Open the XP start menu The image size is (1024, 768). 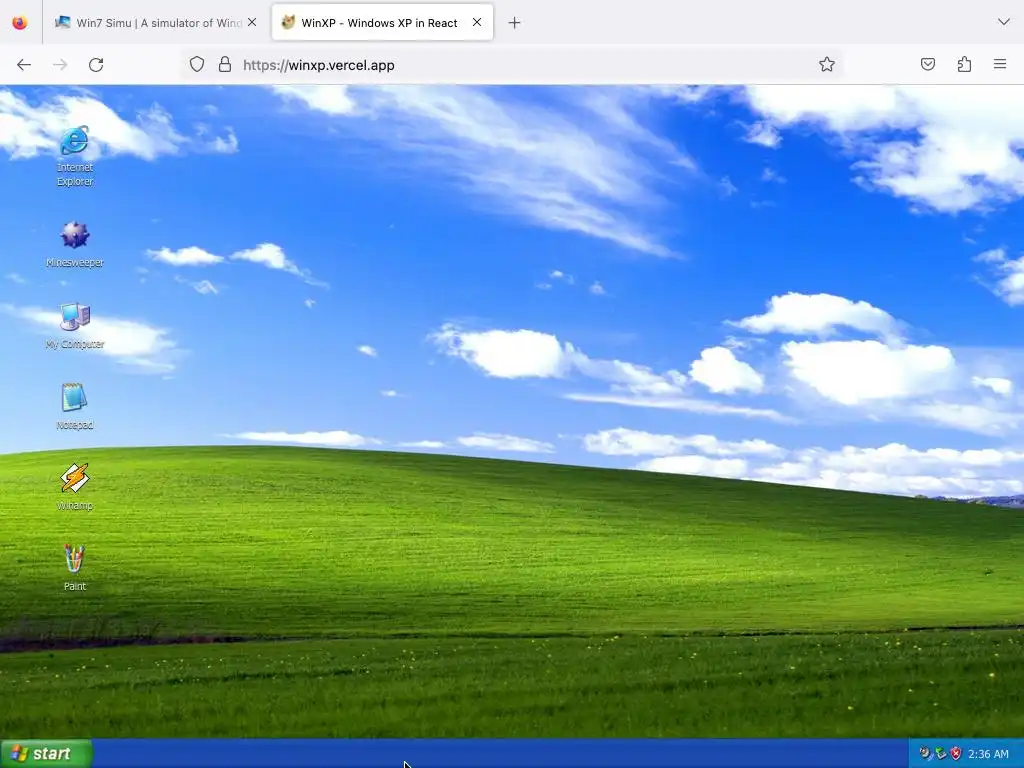click(x=46, y=754)
